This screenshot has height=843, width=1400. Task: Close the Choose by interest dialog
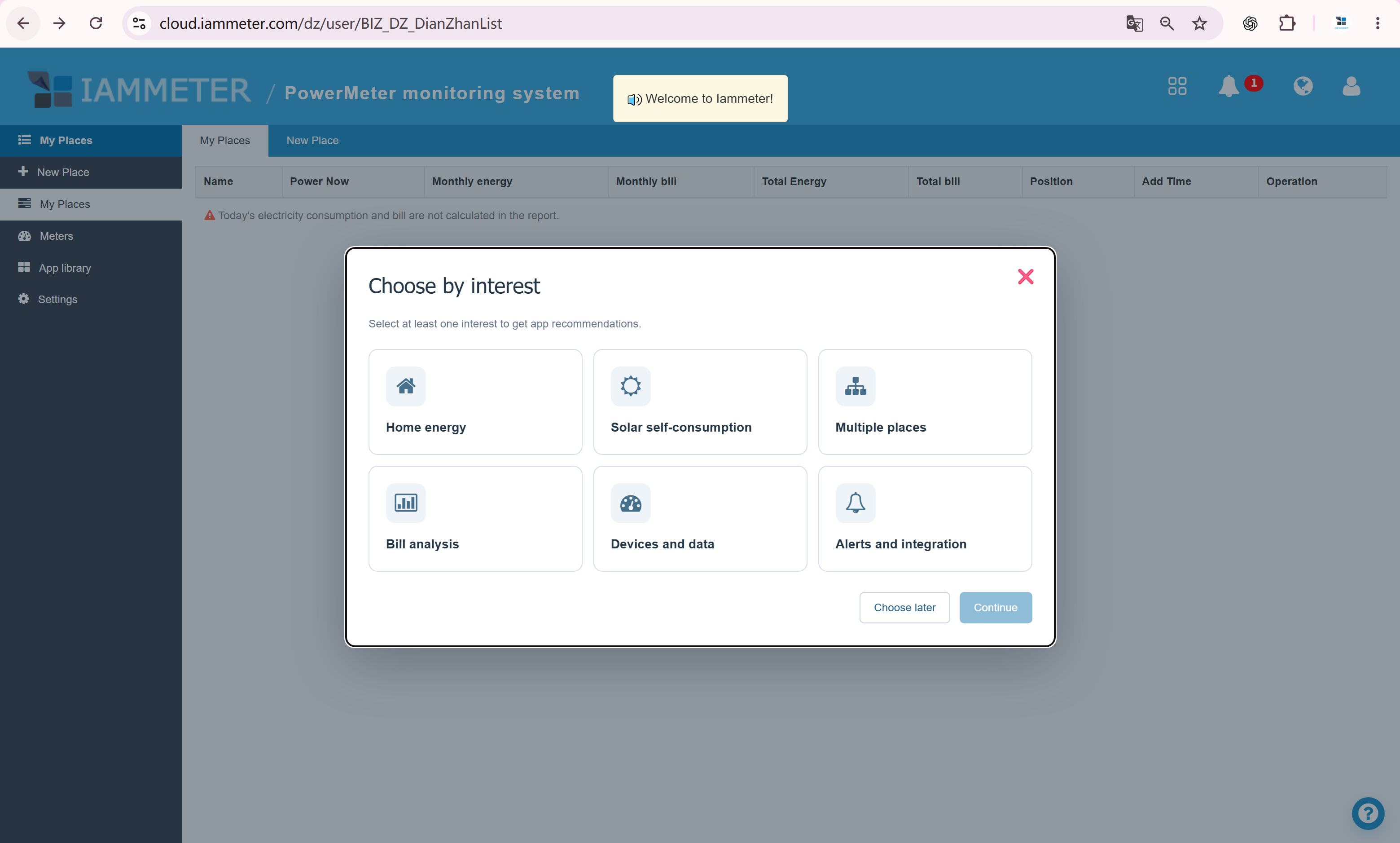pyautogui.click(x=1025, y=277)
